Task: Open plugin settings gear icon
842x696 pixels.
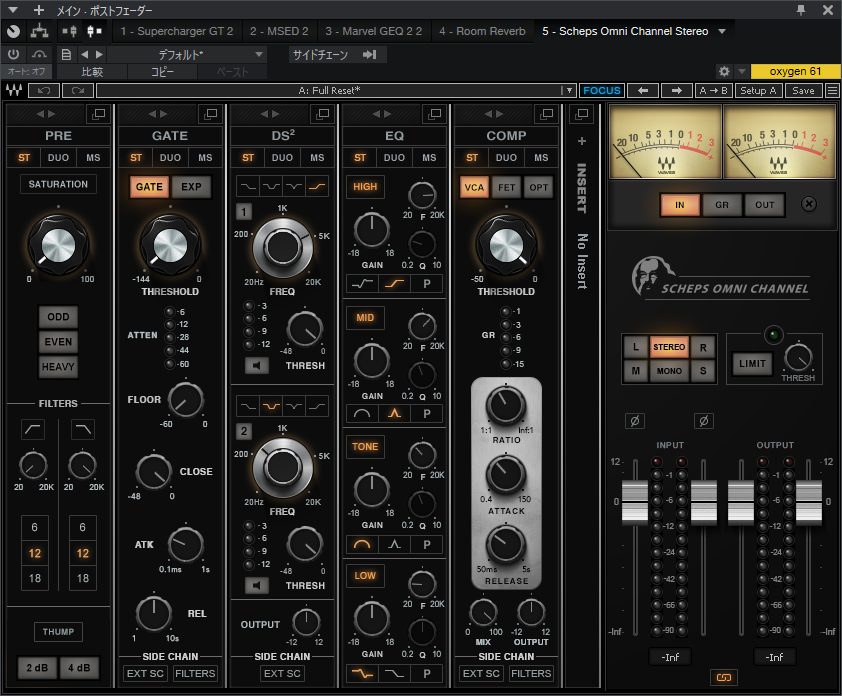Action: [724, 71]
